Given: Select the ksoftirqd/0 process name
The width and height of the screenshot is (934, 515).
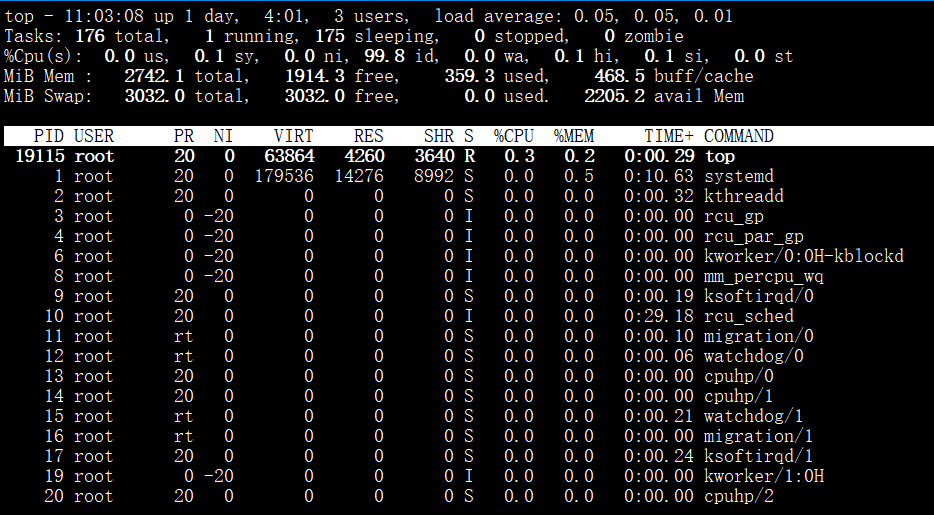Looking at the screenshot, I should (x=759, y=296).
